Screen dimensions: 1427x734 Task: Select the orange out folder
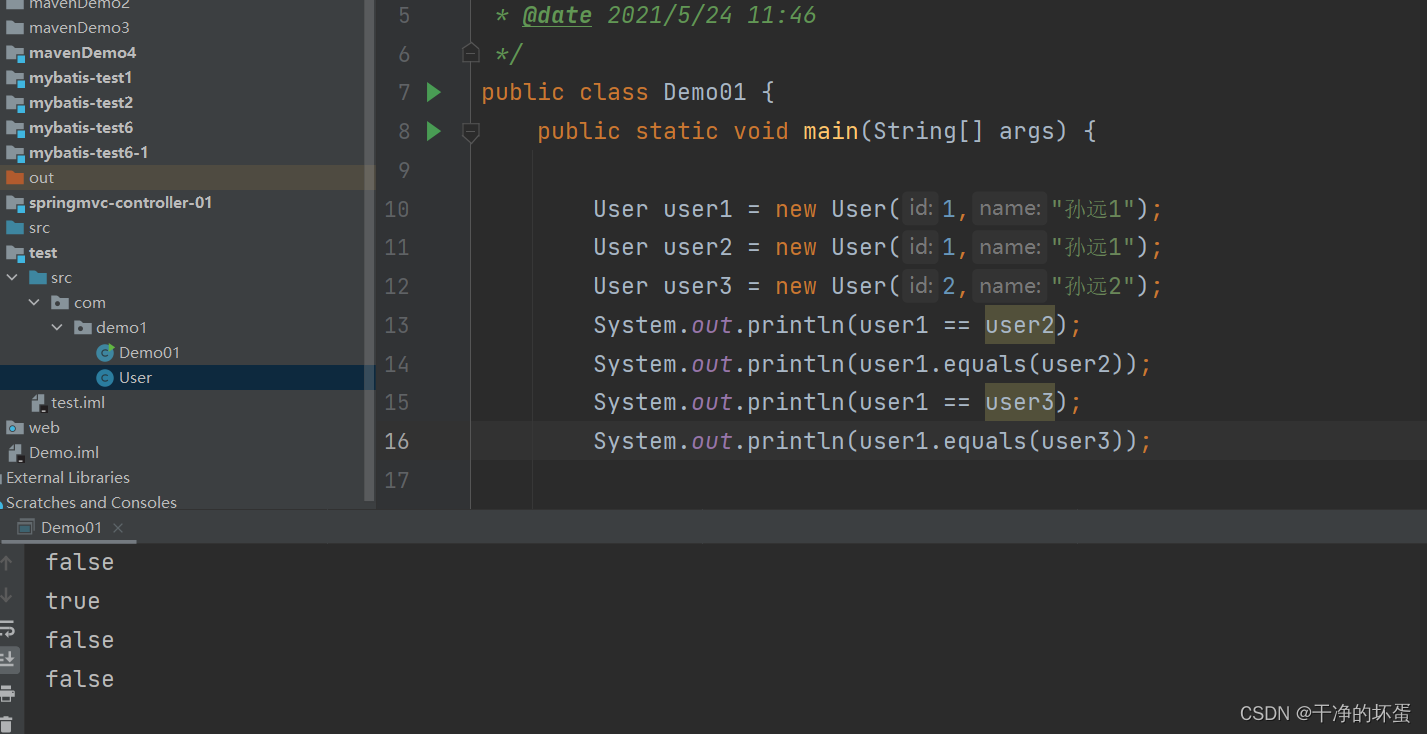coord(41,178)
